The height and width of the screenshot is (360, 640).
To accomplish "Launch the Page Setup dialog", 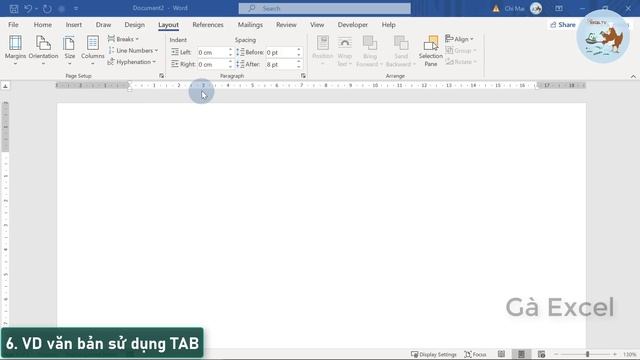I will (x=161, y=76).
